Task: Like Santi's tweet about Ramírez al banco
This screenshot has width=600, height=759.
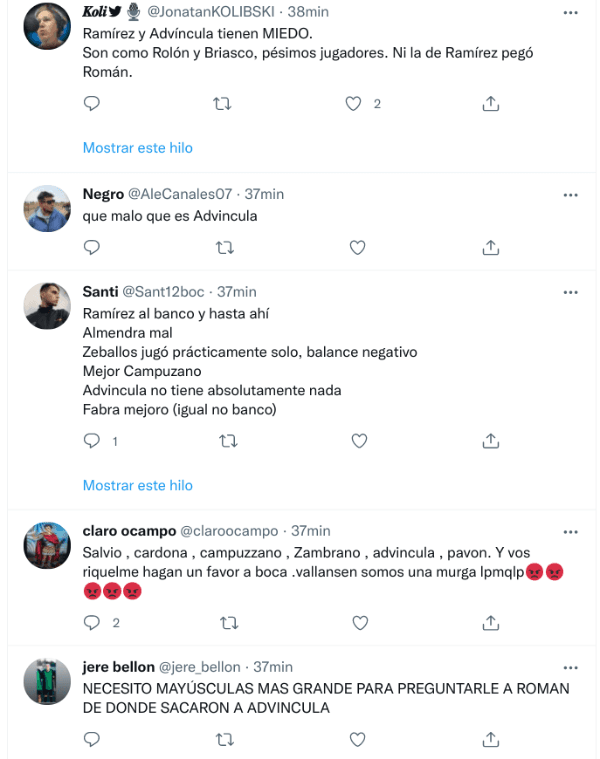Action: pos(358,440)
